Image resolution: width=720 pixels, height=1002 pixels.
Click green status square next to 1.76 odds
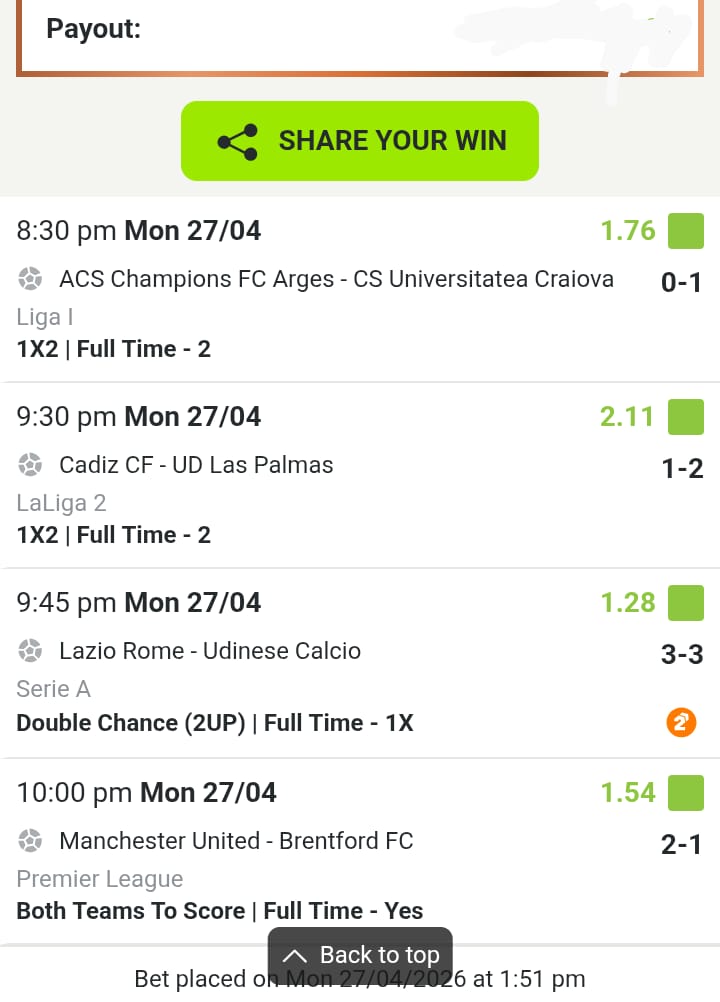coord(686,231)
